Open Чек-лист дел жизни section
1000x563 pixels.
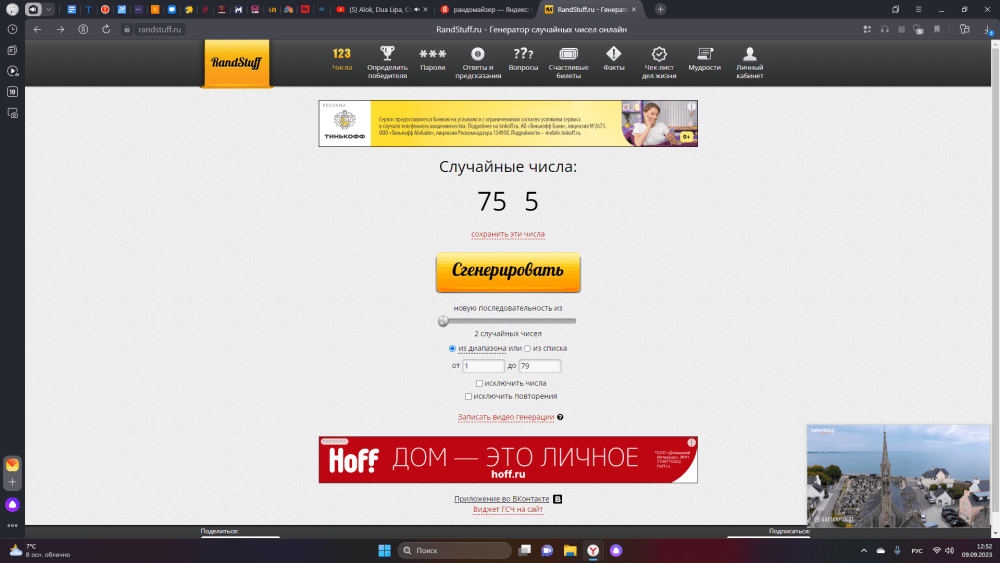659,61
